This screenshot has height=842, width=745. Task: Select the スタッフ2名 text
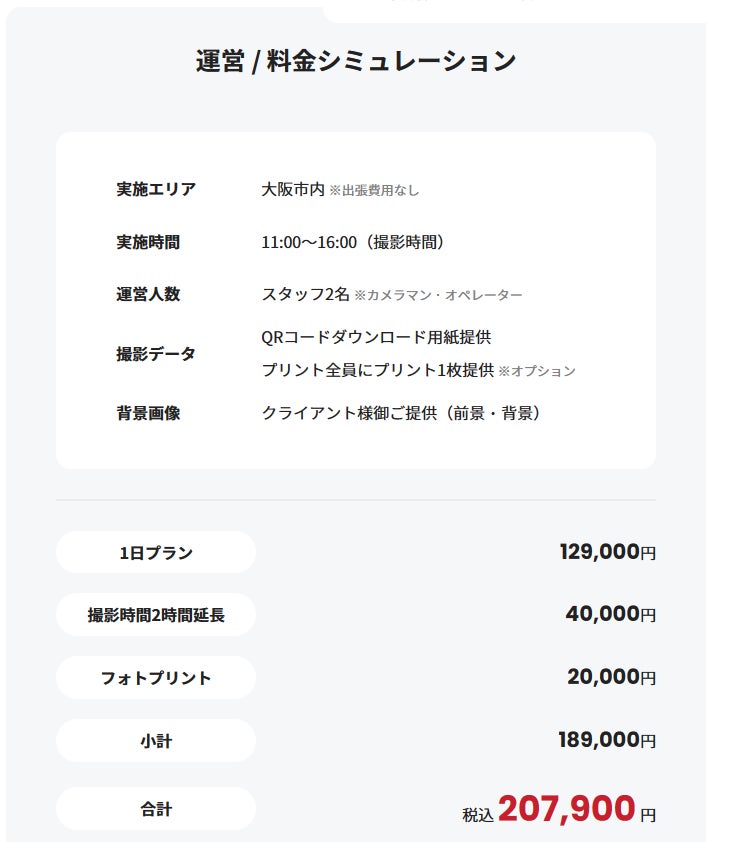pyautogui.click(x=305, y=294)
